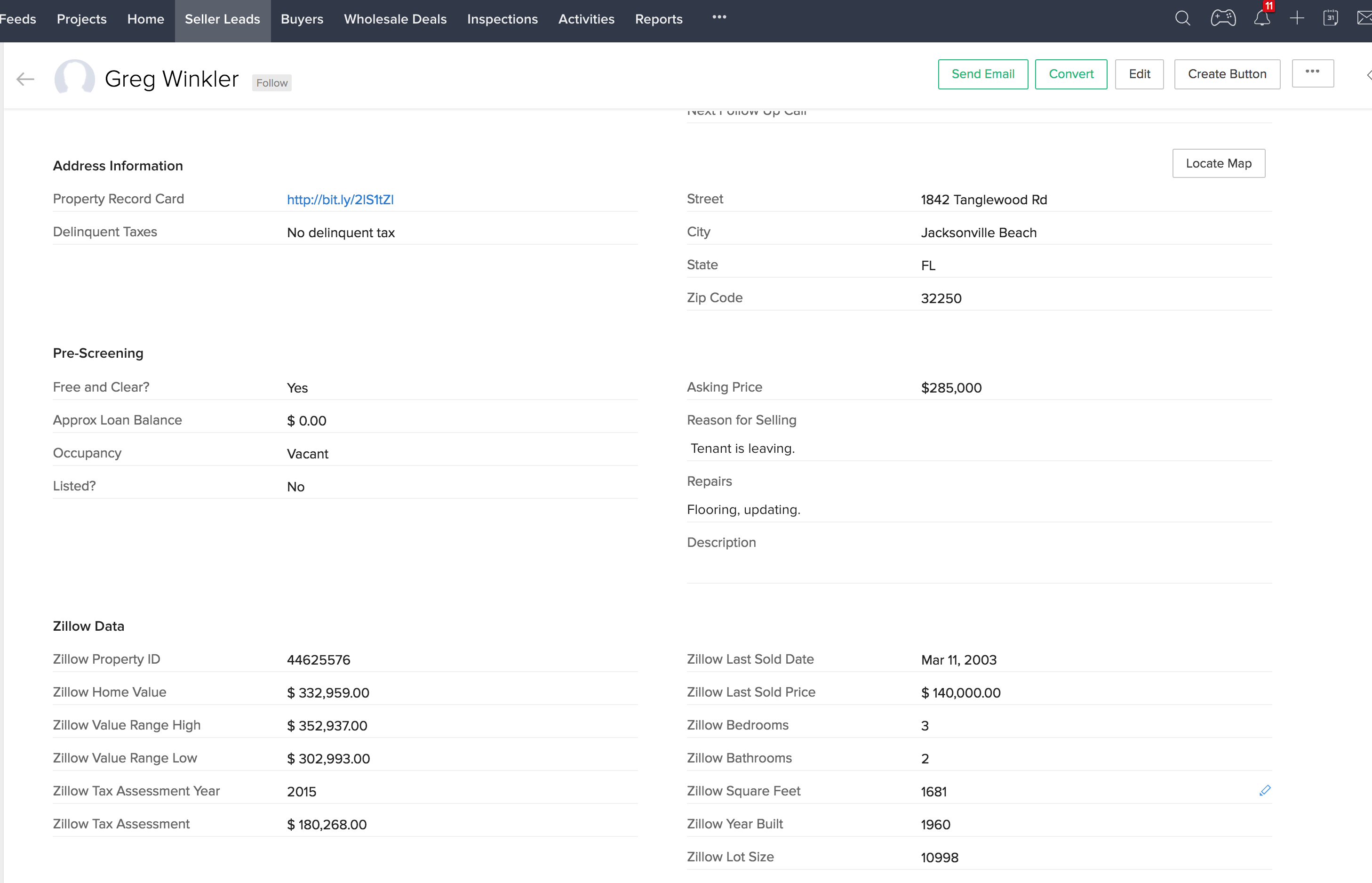Click the State value FL
The height and width of the screenshot is (883, 1372).
[928, 265]
